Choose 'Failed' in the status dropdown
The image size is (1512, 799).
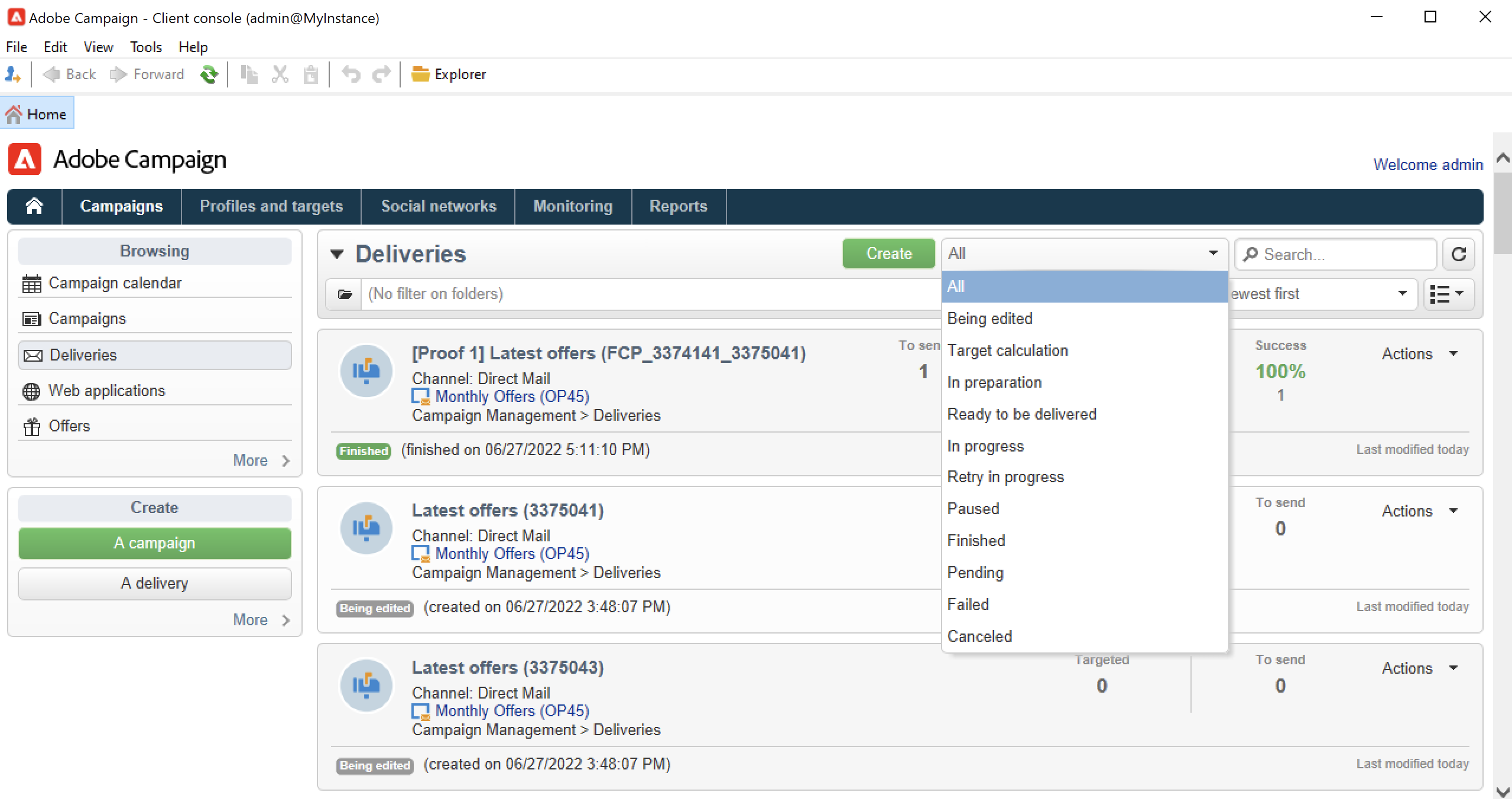tap(968, 605)
